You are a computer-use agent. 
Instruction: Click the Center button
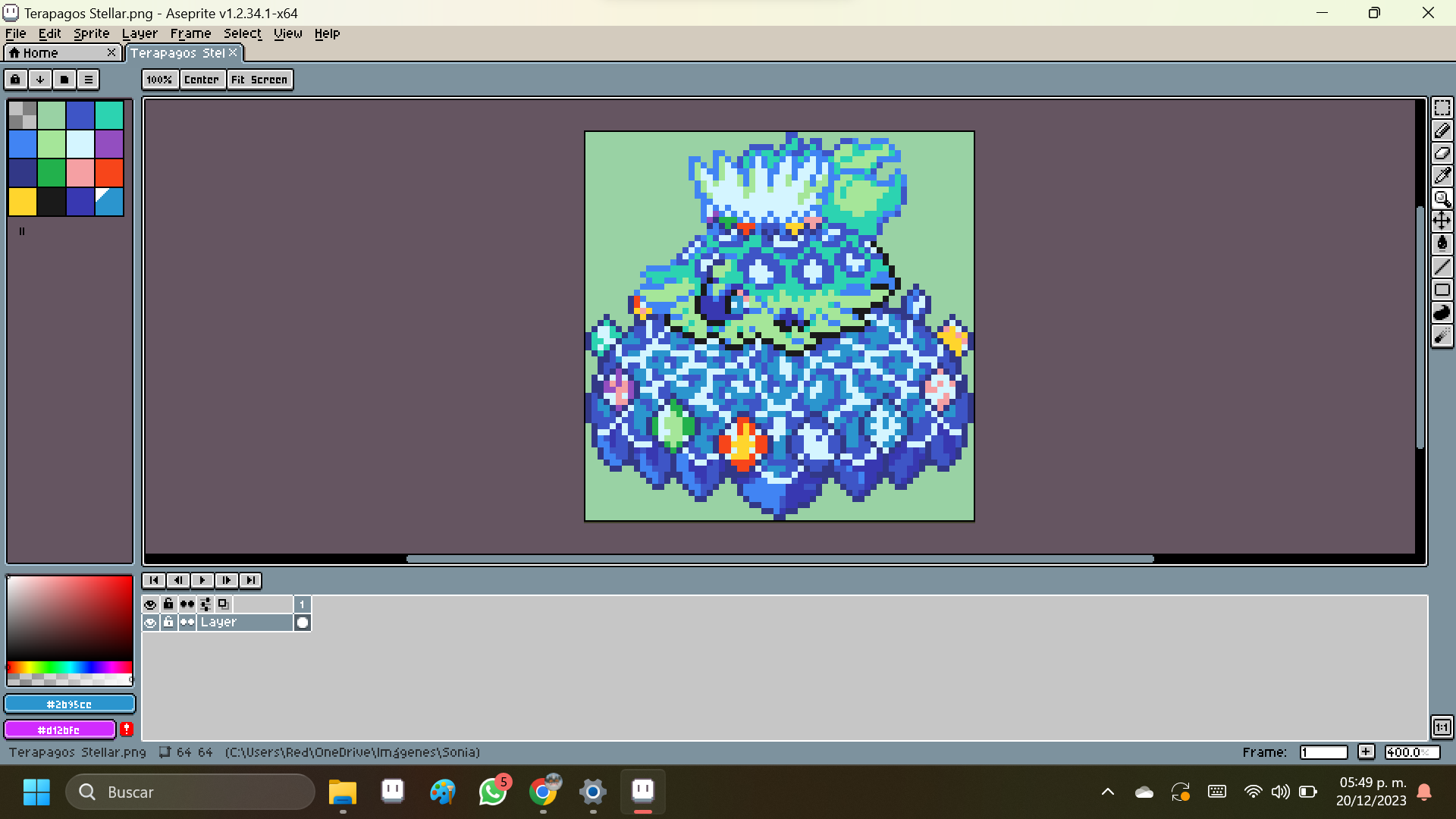click(202, 80)
